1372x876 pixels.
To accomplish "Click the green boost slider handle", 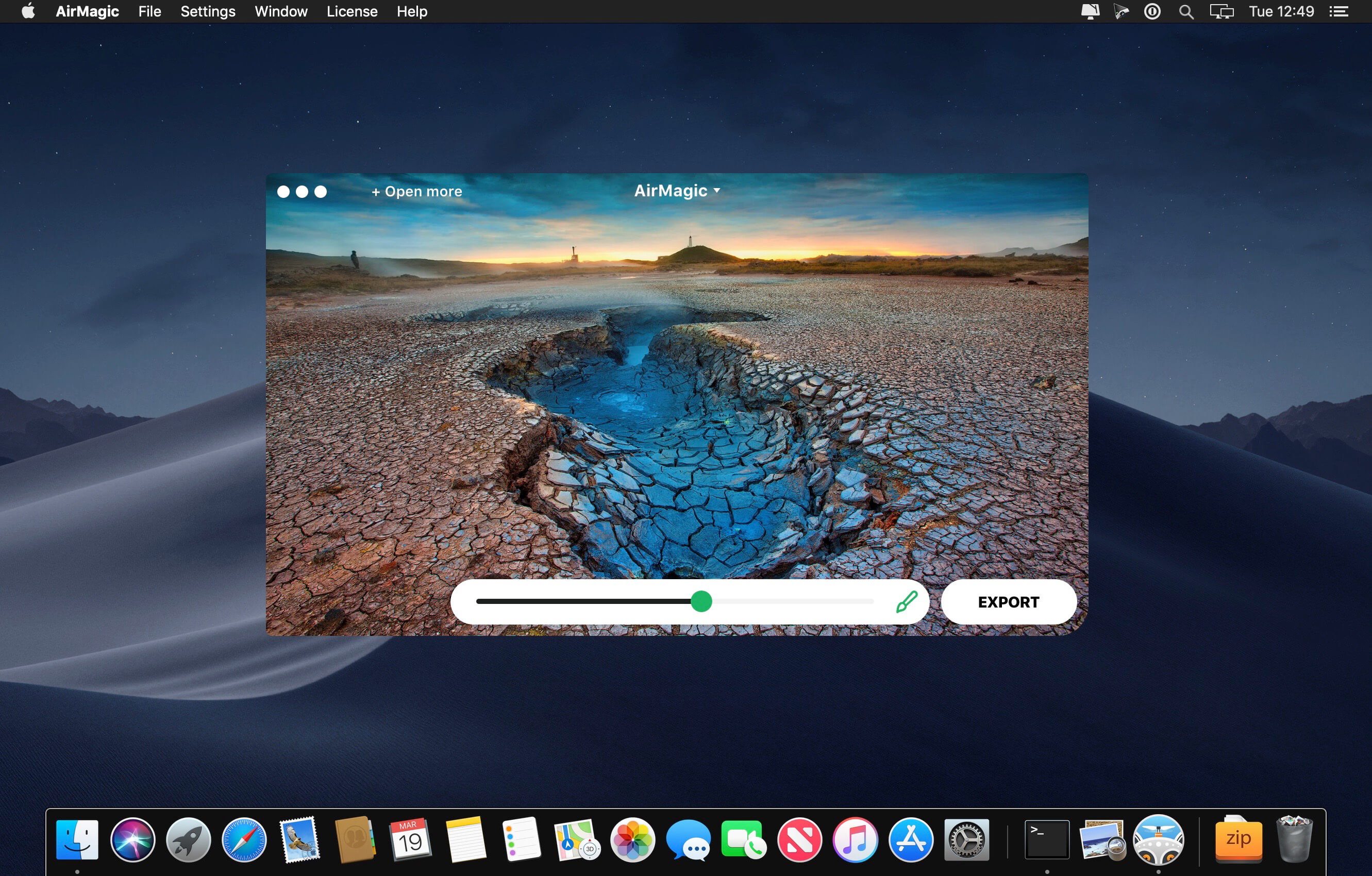I will (x=701, y=601).
